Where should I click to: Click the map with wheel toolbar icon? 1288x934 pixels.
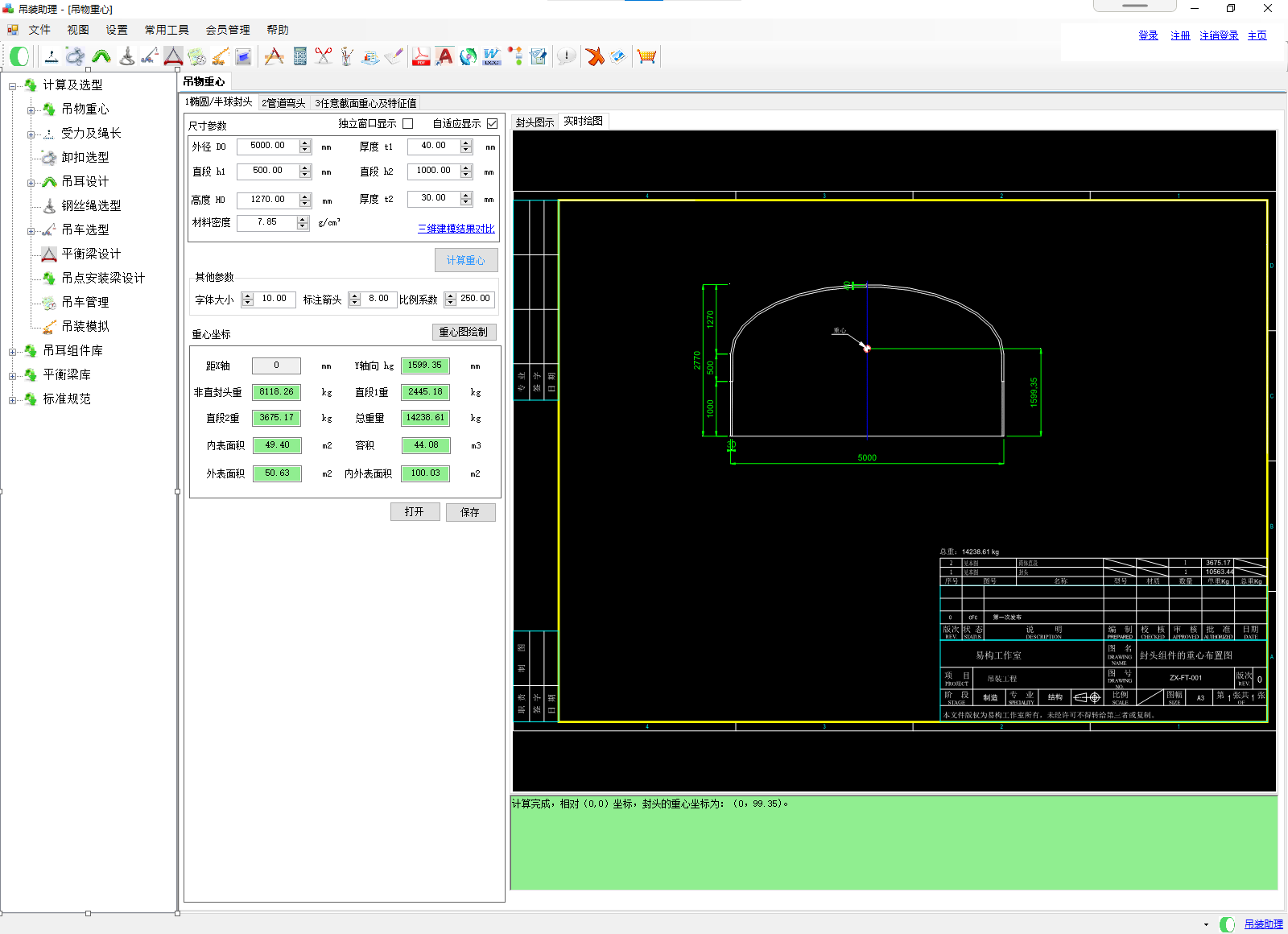coord(196,56)
